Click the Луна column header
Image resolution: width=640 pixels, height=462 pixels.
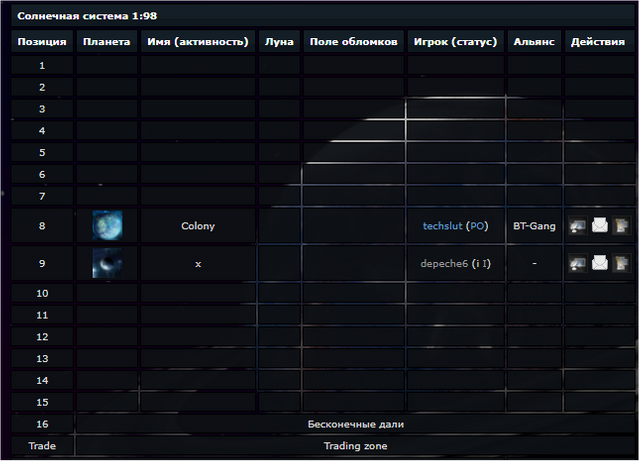[x=279, y=42]
